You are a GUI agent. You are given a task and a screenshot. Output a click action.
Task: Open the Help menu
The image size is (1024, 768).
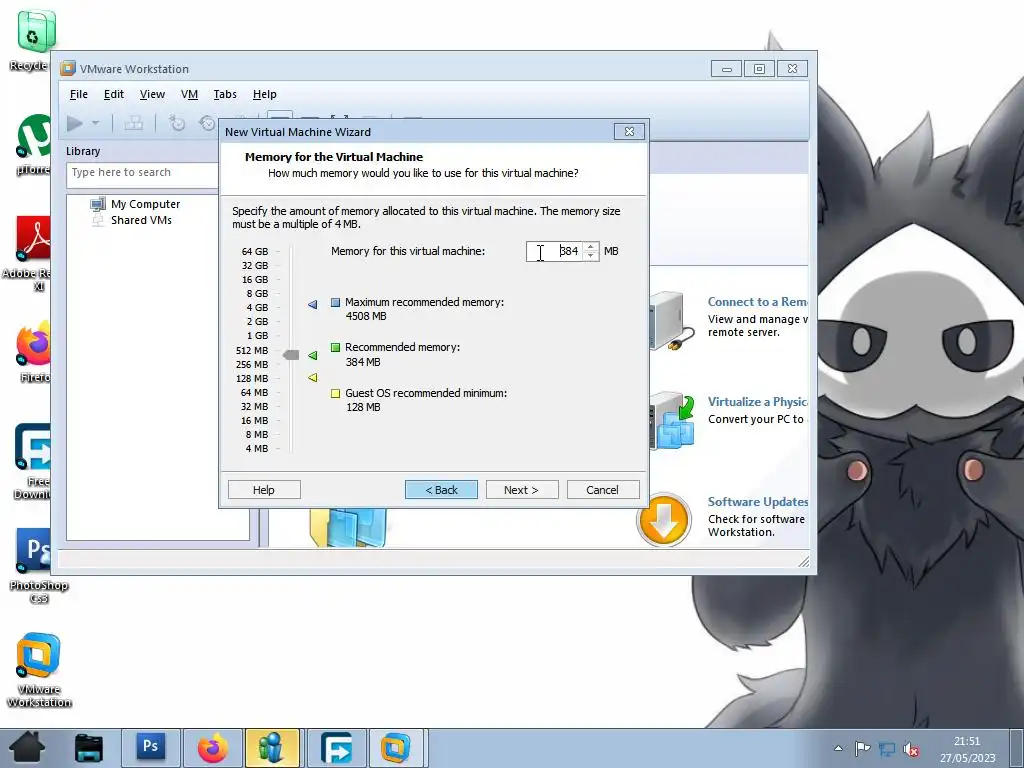point(264,94)
